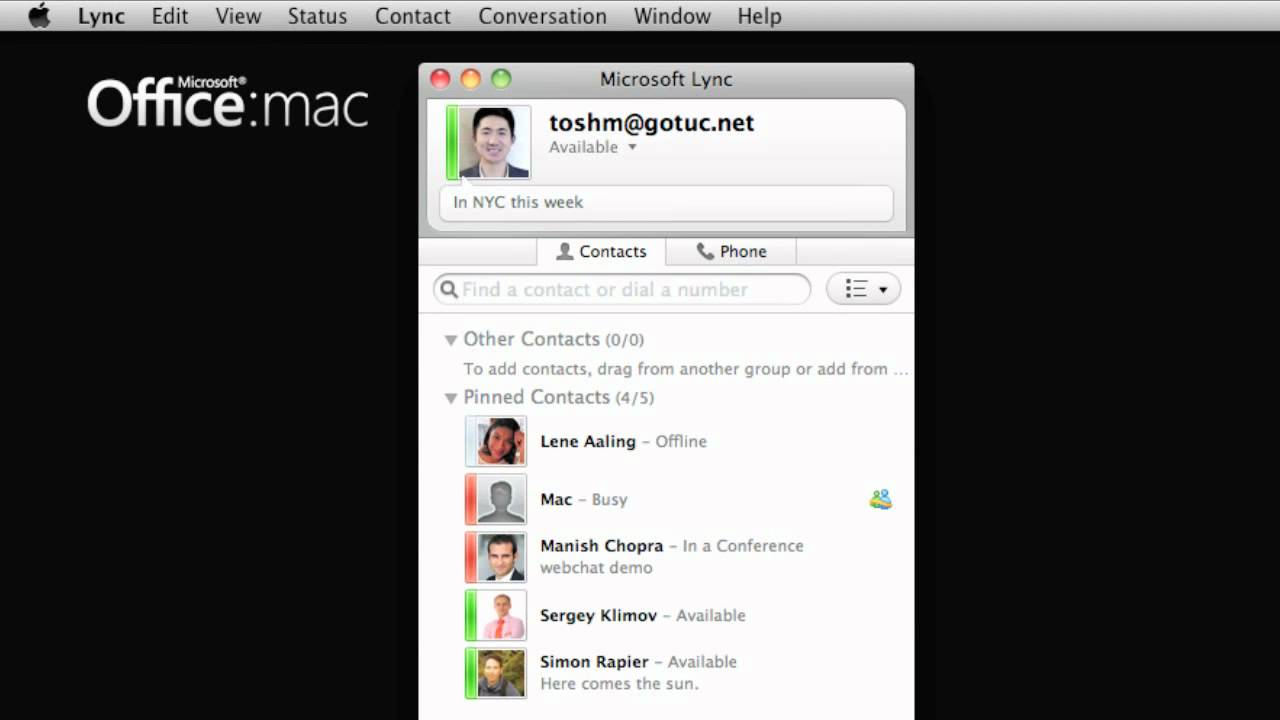This screenshot has height=720, width=1280.
Task: Open the Contact menu
Action: click(413, 16)
